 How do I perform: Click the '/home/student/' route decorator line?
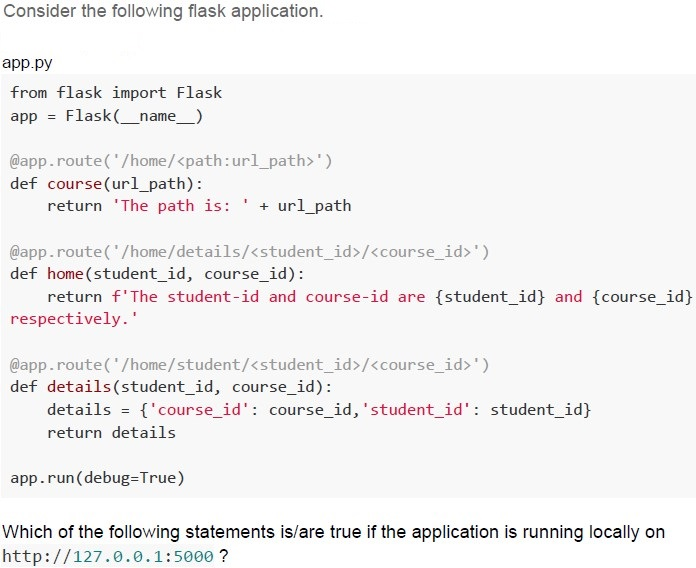(249, 365)
